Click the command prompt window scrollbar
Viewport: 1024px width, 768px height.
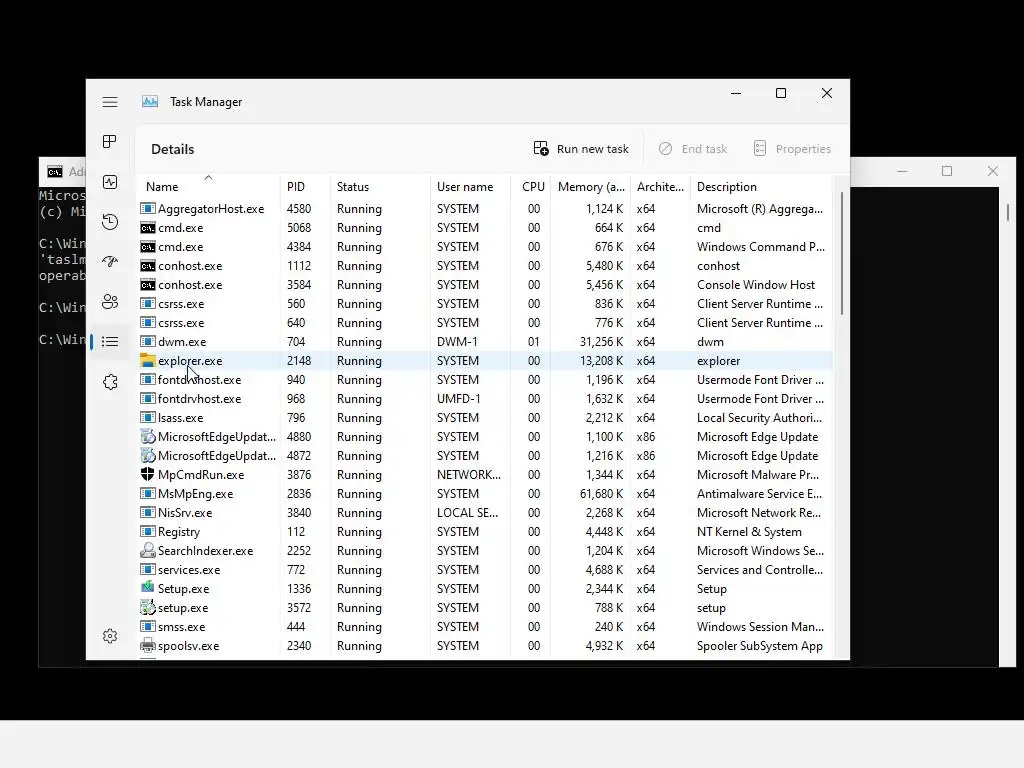click(x=1007, y=212)
